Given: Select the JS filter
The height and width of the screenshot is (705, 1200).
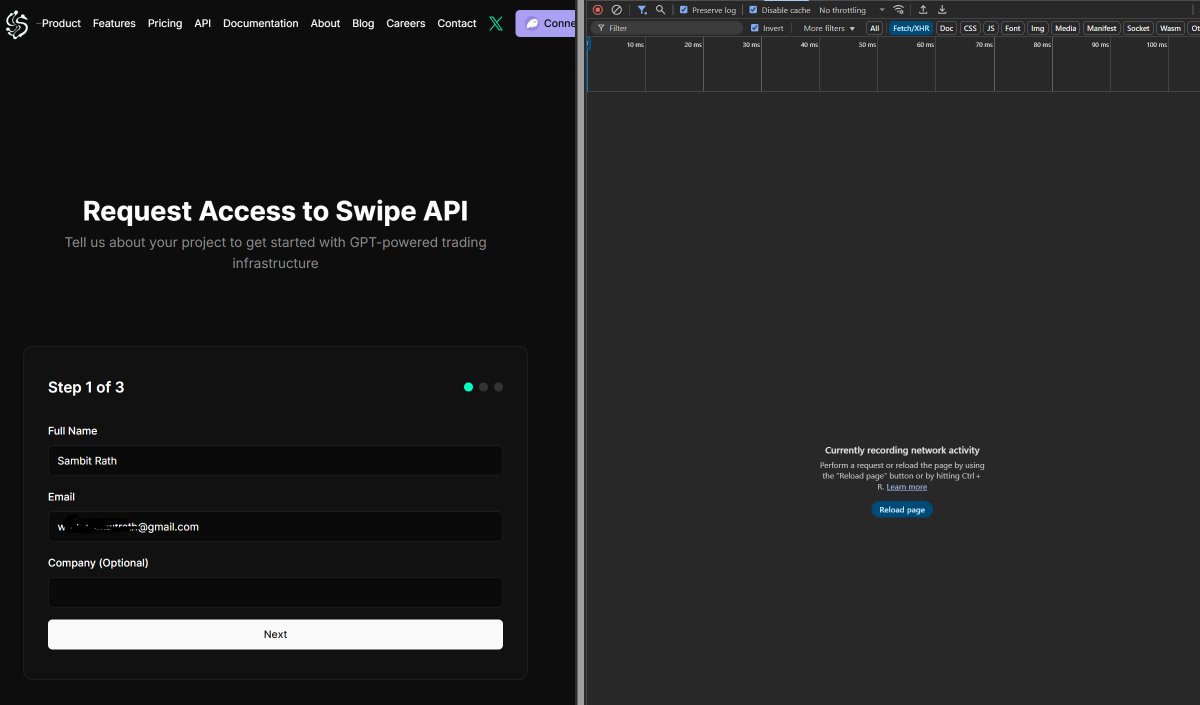Looking at the screenshot, I should [991, 28].
